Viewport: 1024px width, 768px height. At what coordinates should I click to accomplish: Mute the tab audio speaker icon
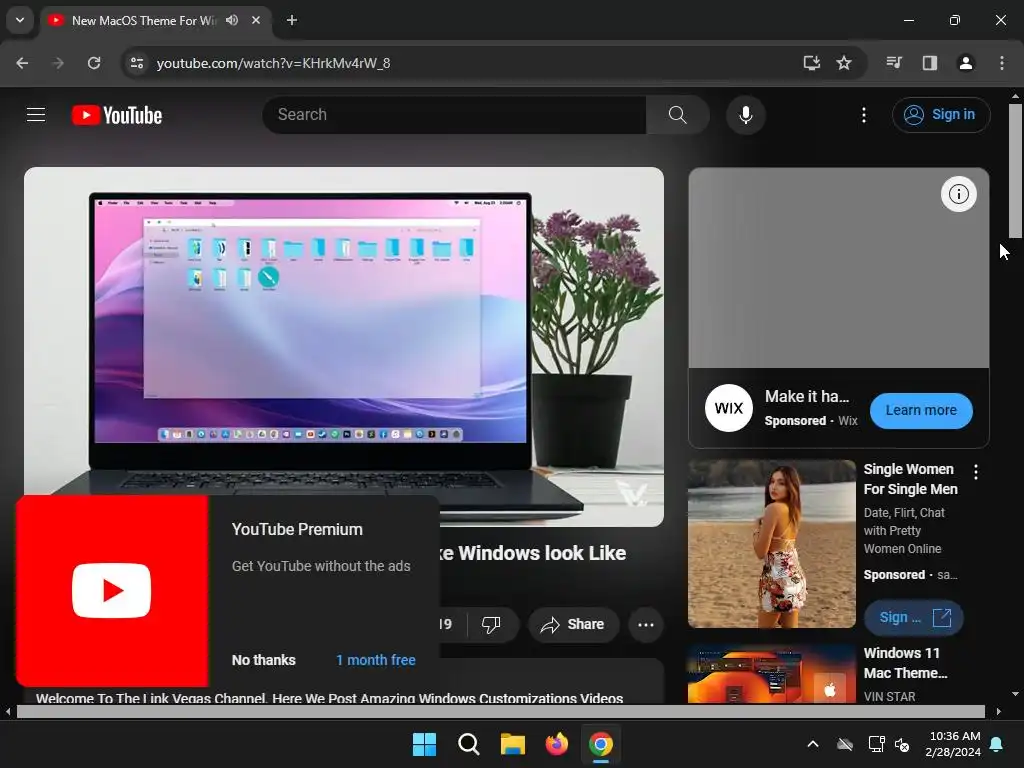232,20
